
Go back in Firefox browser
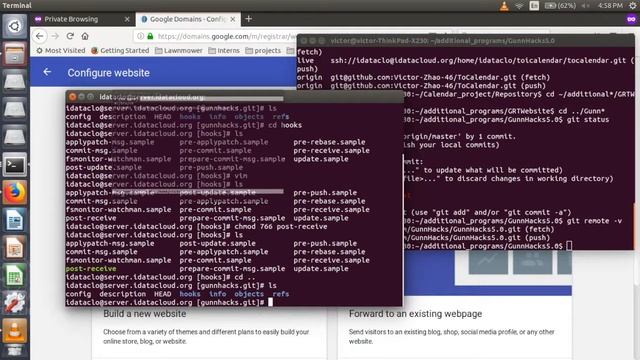click(x=40, y=36)
